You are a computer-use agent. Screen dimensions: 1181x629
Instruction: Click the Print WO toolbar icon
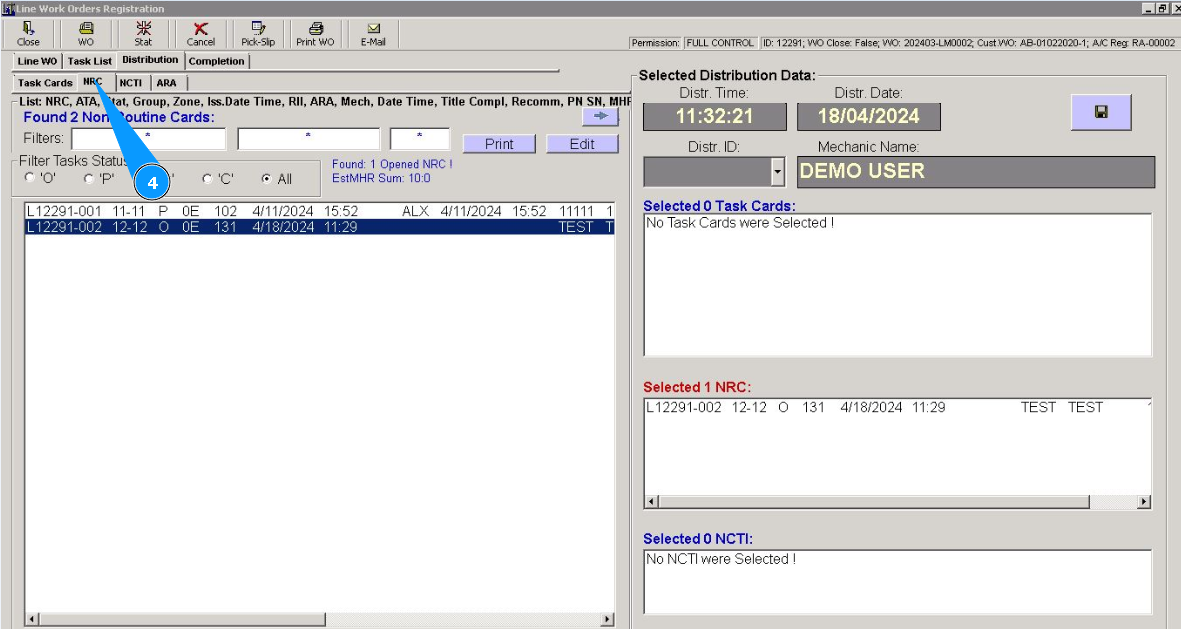coord(315,34)
